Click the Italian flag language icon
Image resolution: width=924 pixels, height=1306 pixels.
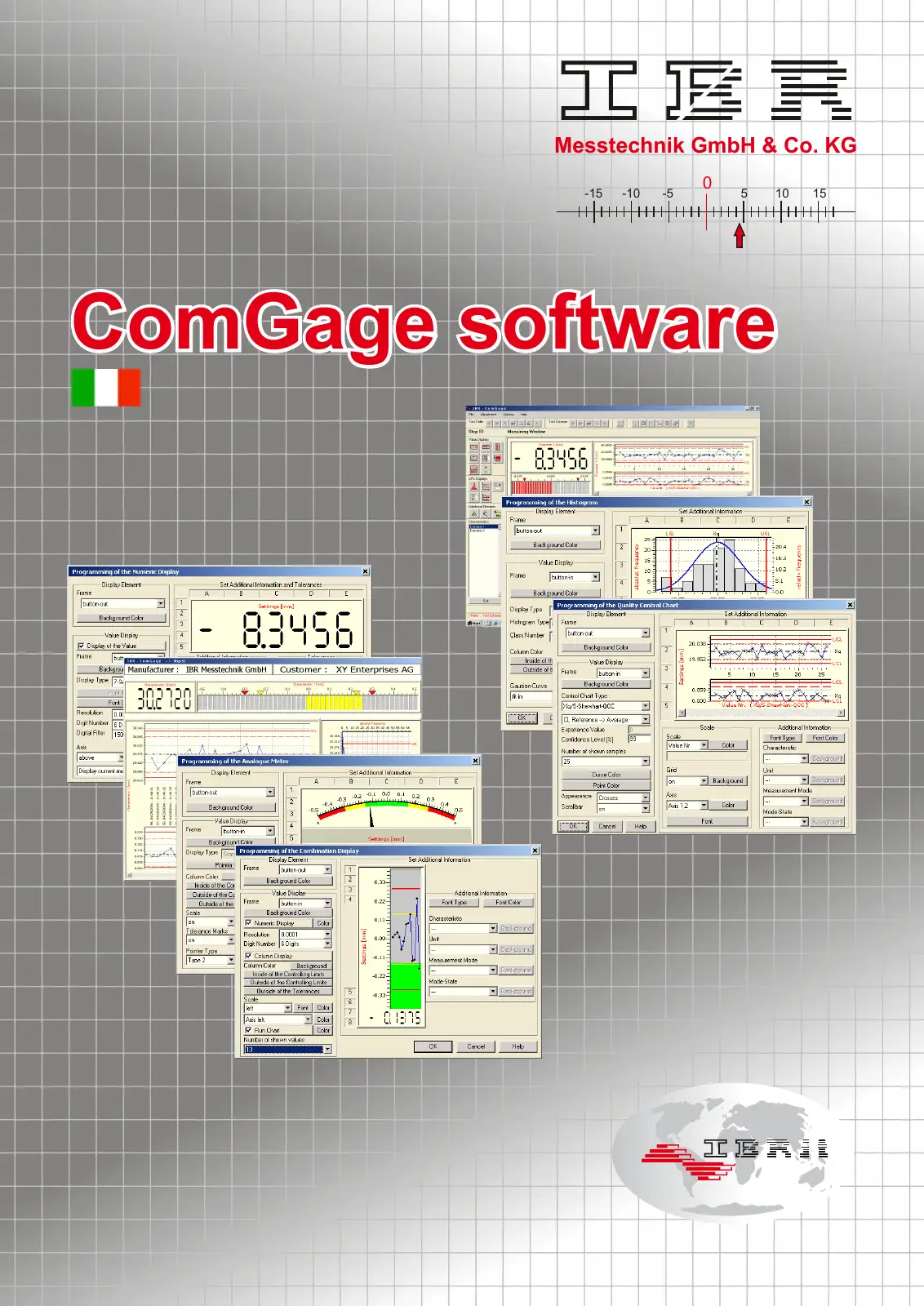pos(106,387)
